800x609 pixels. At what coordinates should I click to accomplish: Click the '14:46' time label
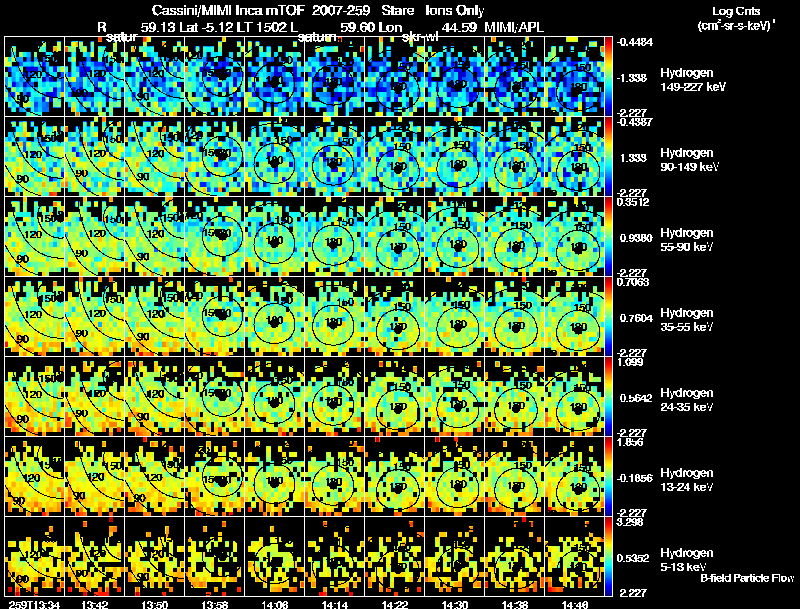(x=574, y=605)
